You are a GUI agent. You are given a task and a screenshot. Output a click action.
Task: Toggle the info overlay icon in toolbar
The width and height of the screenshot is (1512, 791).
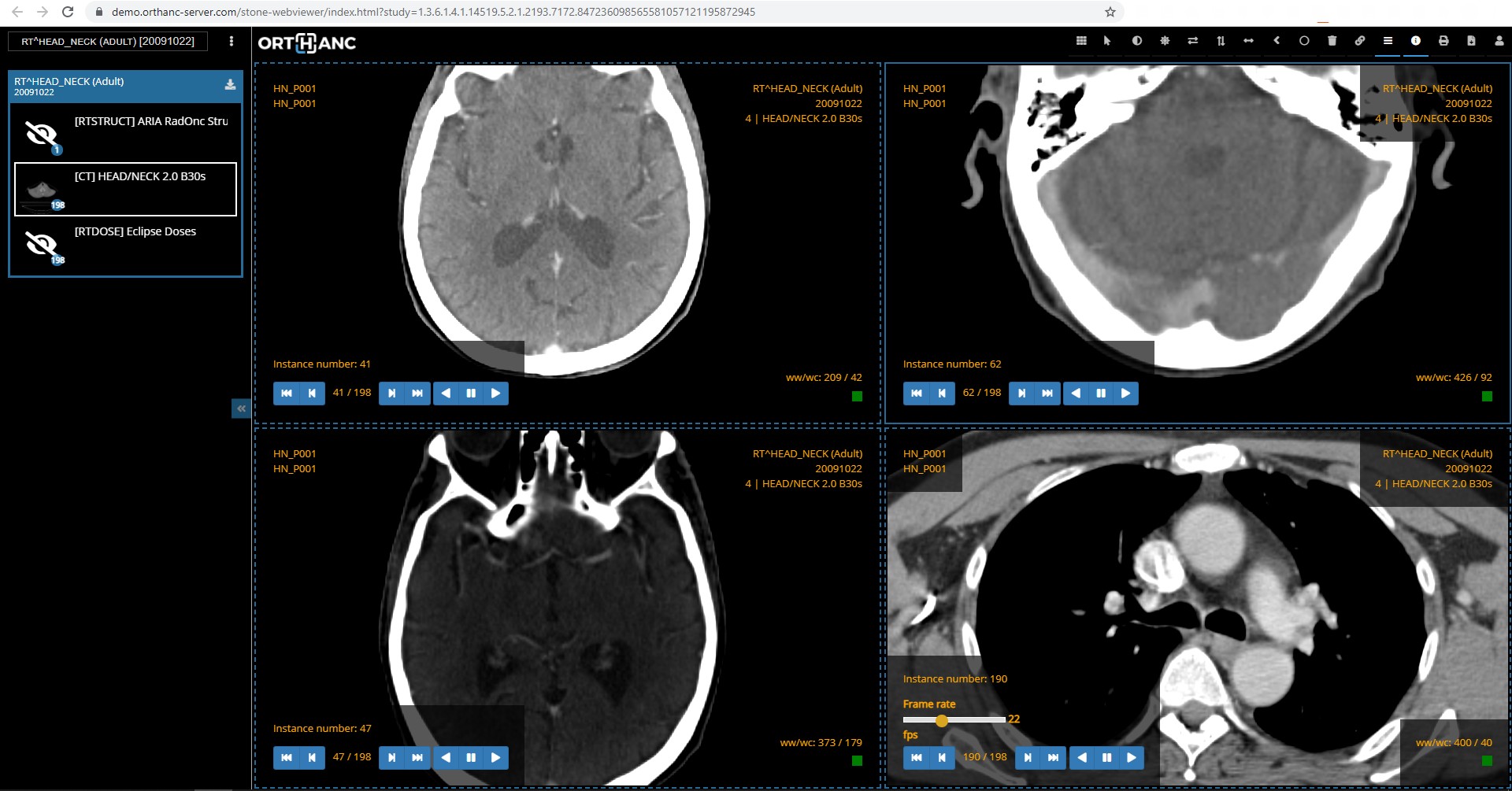pos(1415,41)
